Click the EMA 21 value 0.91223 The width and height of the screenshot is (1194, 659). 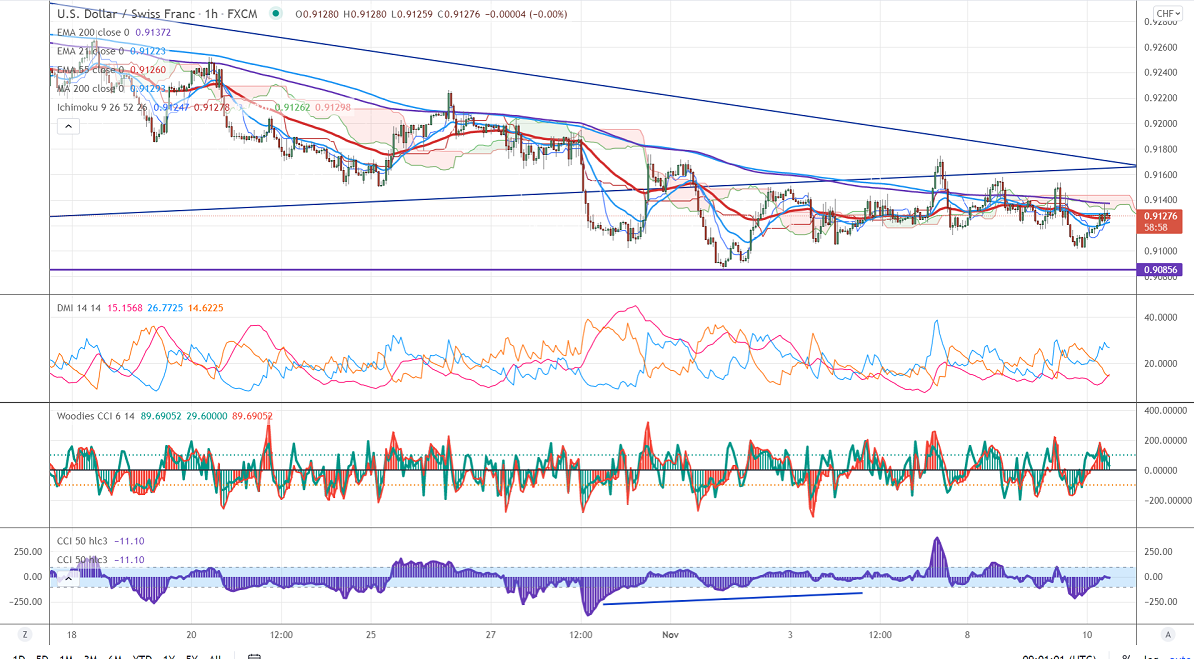148,51
